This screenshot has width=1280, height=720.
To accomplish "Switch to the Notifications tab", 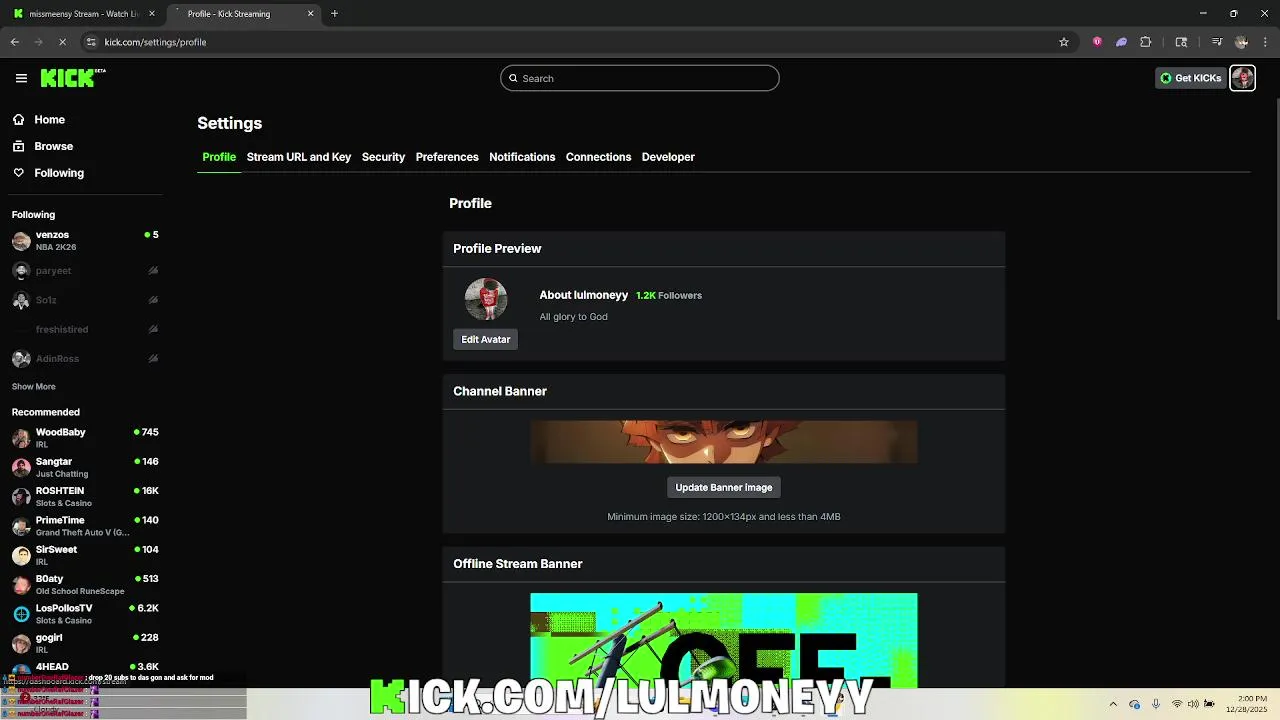I will [522, 157].
